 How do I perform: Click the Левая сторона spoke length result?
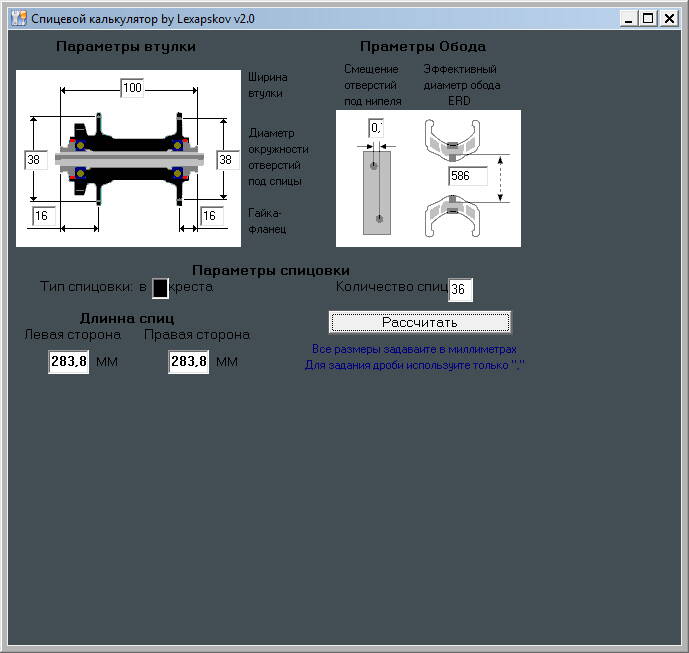pyautogui.click(x=68, y=362)
